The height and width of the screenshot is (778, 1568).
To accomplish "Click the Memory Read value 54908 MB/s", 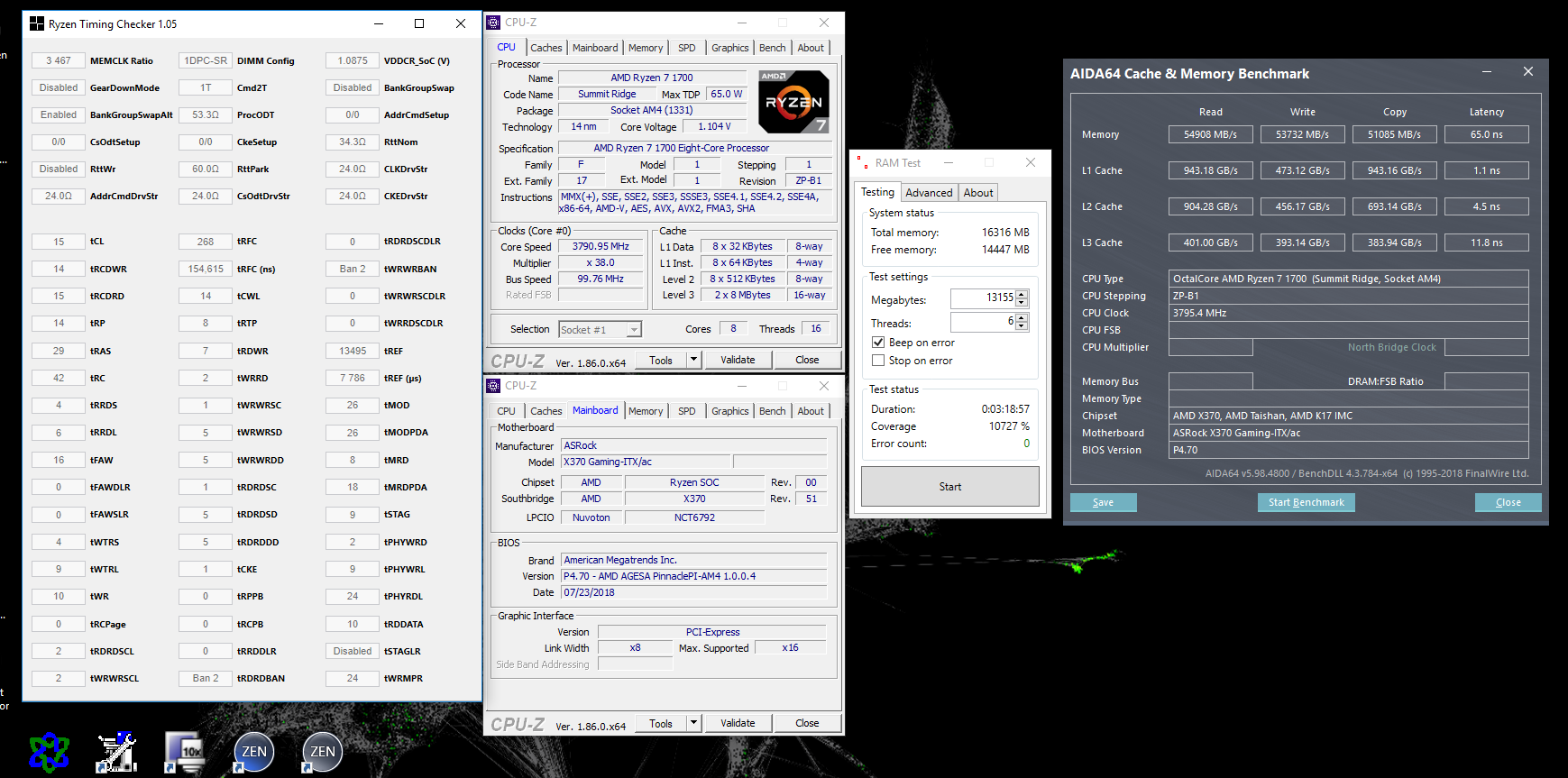I will (1210, 134).
